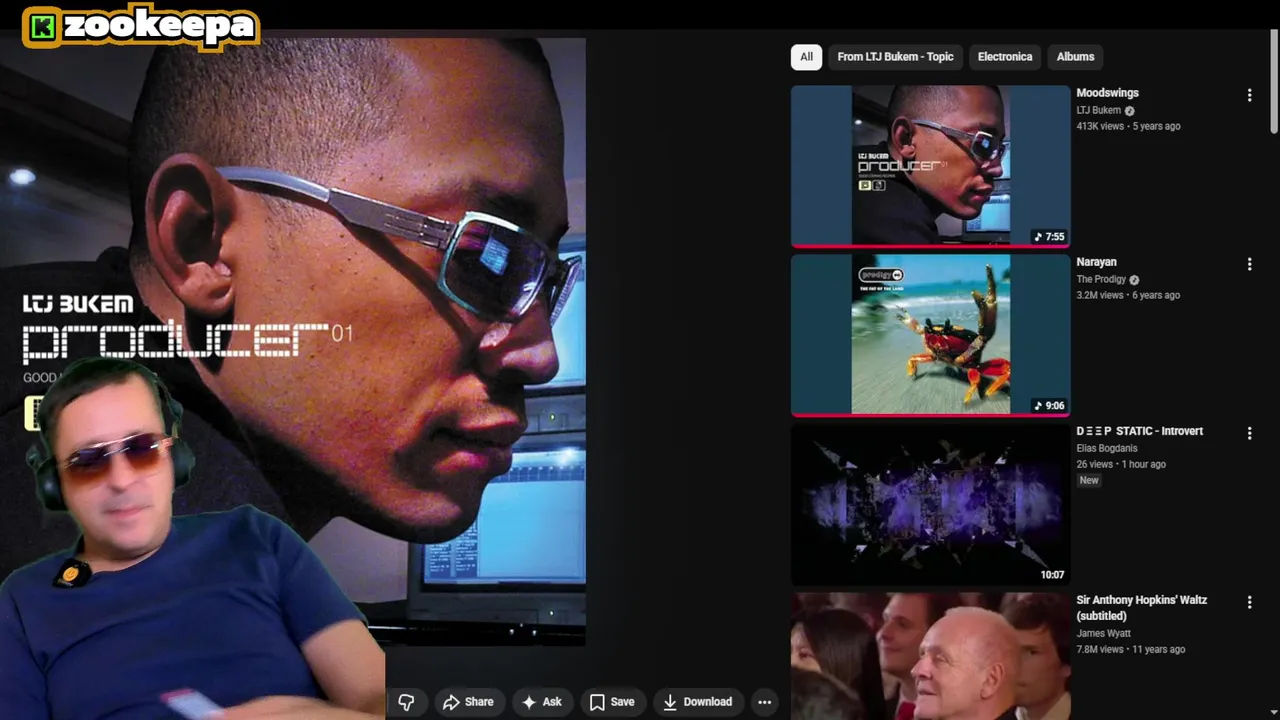This screenshot has width=1280, height=720.
Task: Click the share arrow icon
Action: (451, 702)
